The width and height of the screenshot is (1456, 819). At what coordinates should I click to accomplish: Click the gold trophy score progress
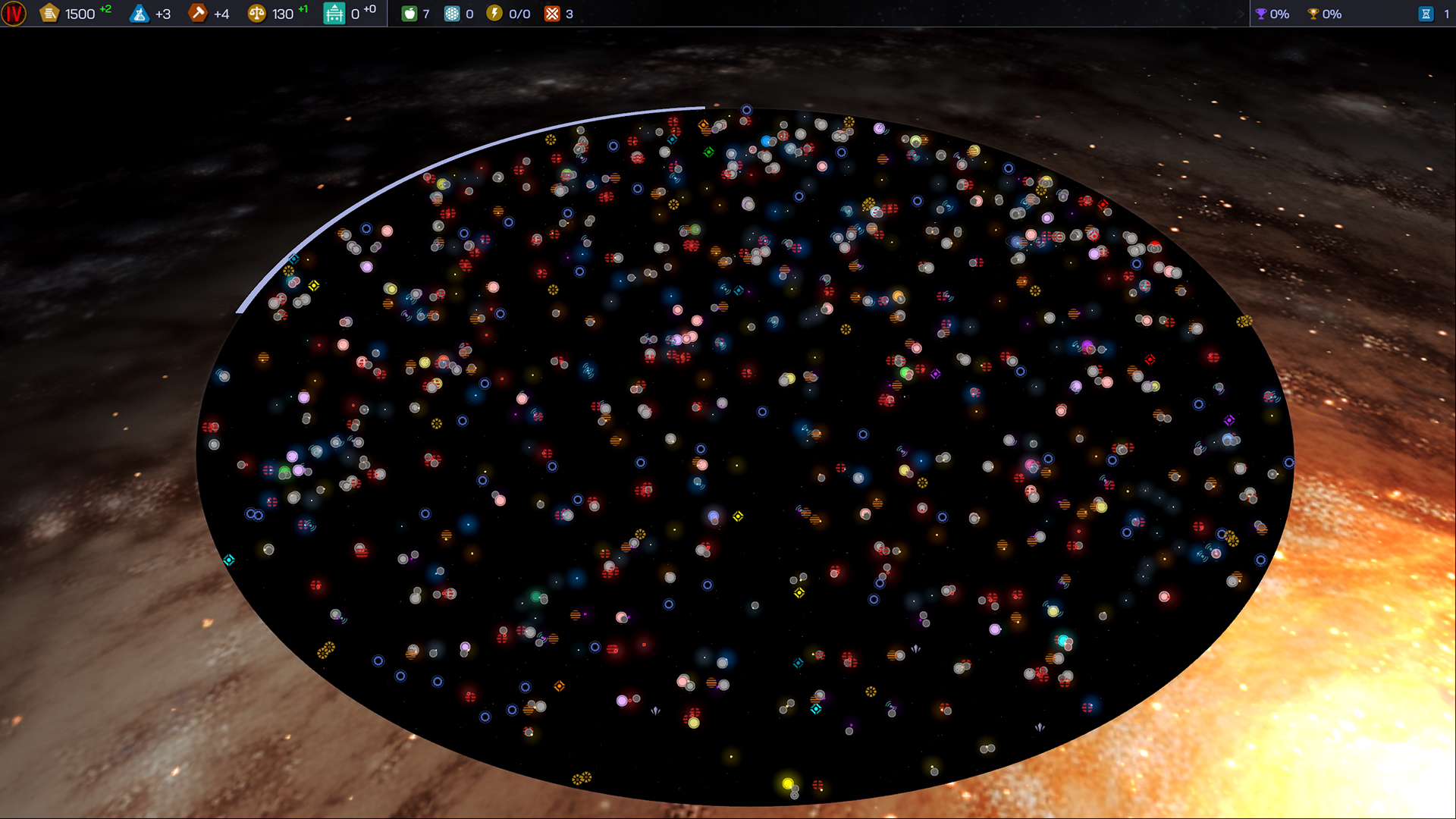pyautogui.click(x=1313, y=14)
